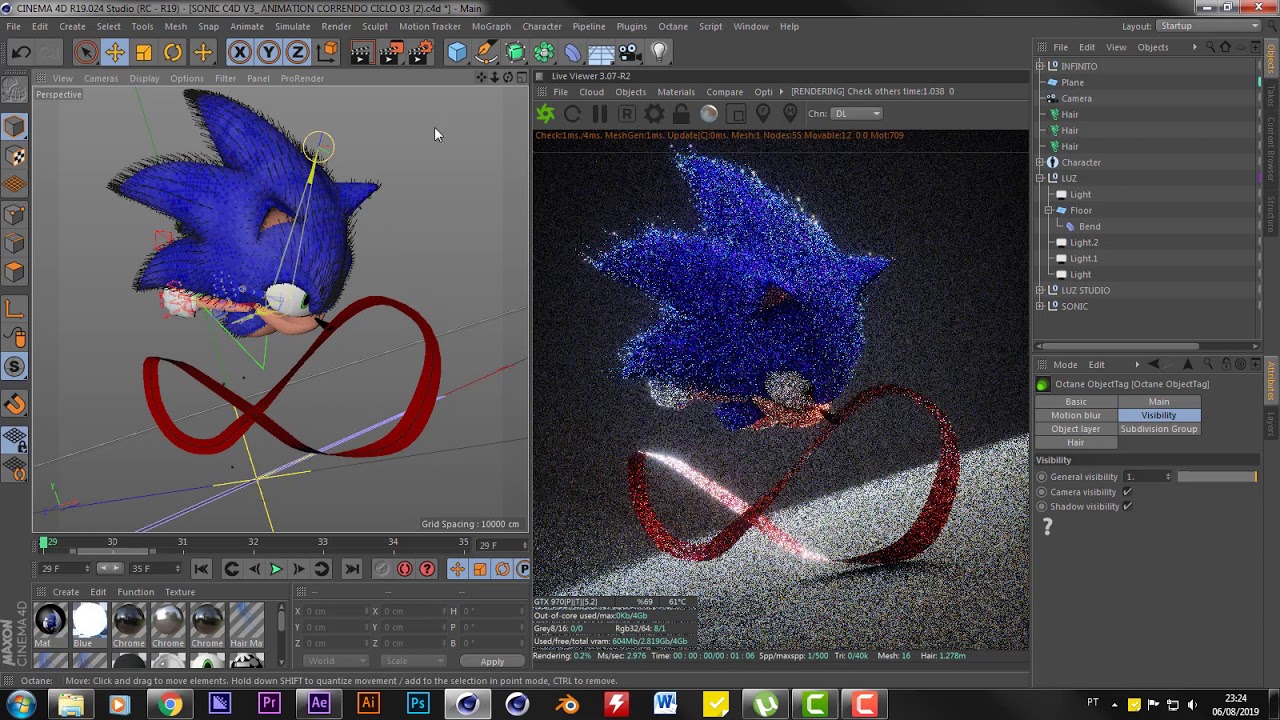
Task: Click Render View clapperboard icon
Action: [361, 52]
